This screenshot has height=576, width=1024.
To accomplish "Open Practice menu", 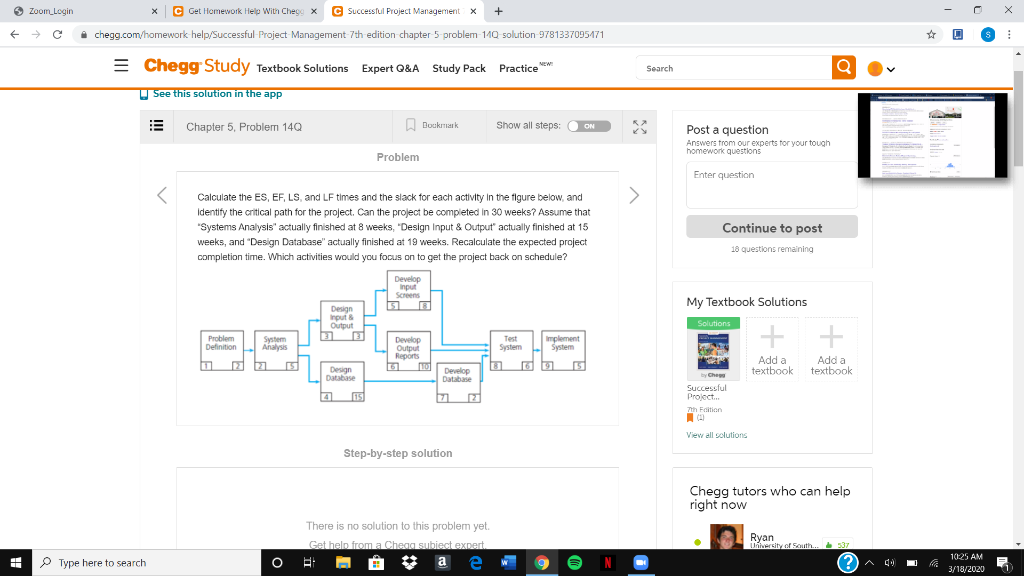I will (519, 69).
